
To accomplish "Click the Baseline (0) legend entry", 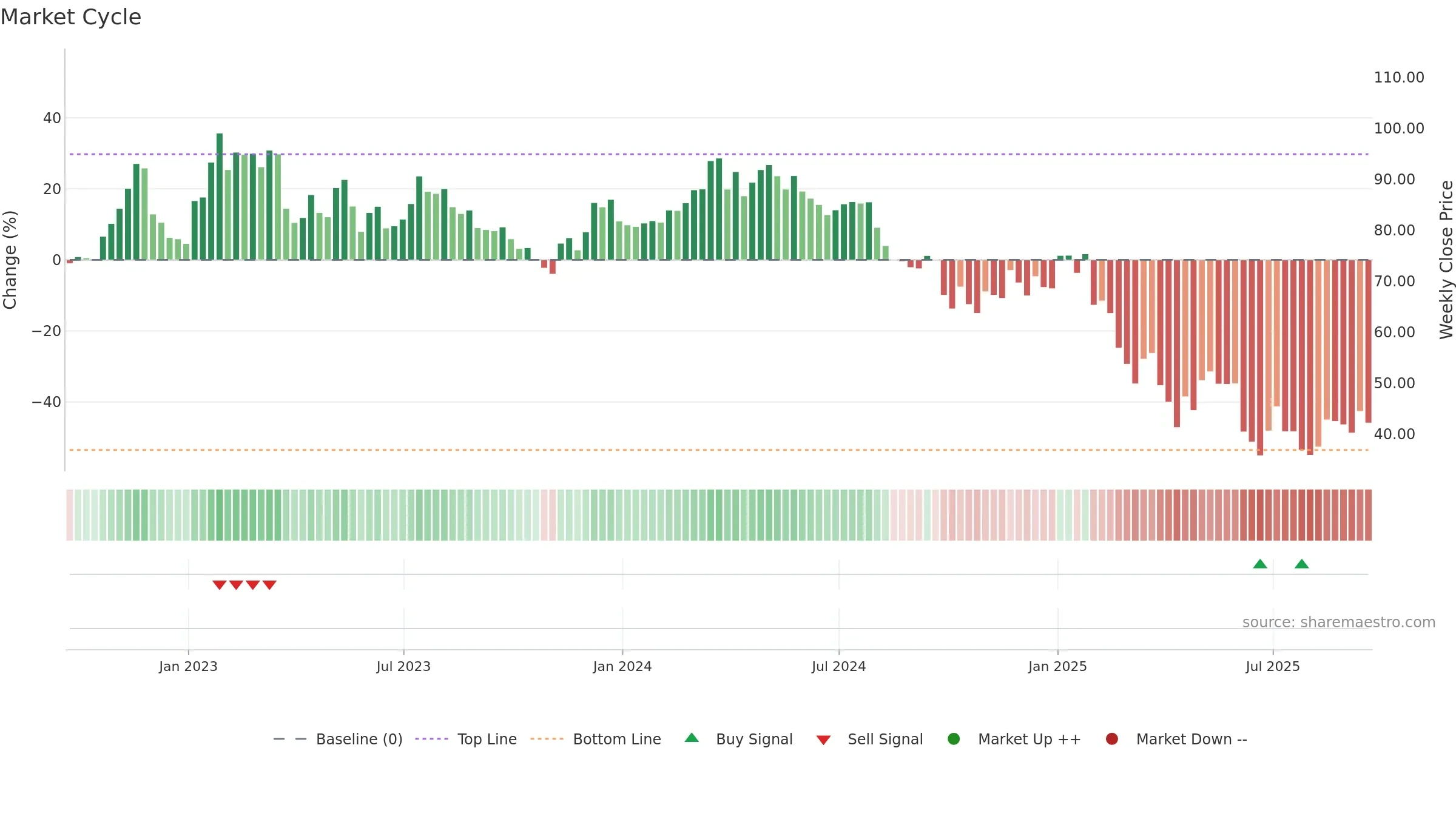I will tap(338, 739).
